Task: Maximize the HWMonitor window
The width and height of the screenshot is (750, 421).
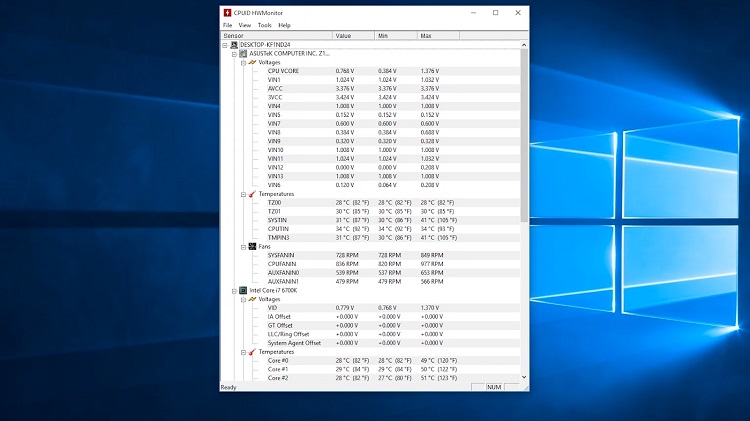Action: (x=496, y=13)
